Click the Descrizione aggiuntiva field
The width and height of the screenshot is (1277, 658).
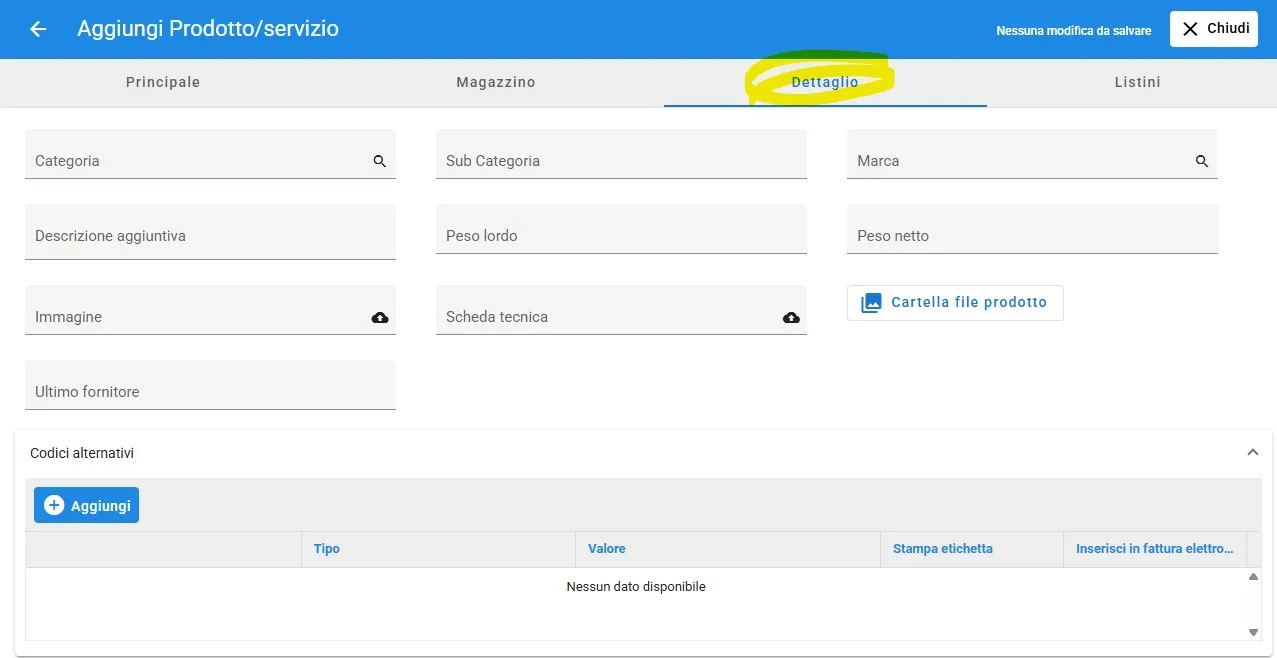tap(210, 236)
